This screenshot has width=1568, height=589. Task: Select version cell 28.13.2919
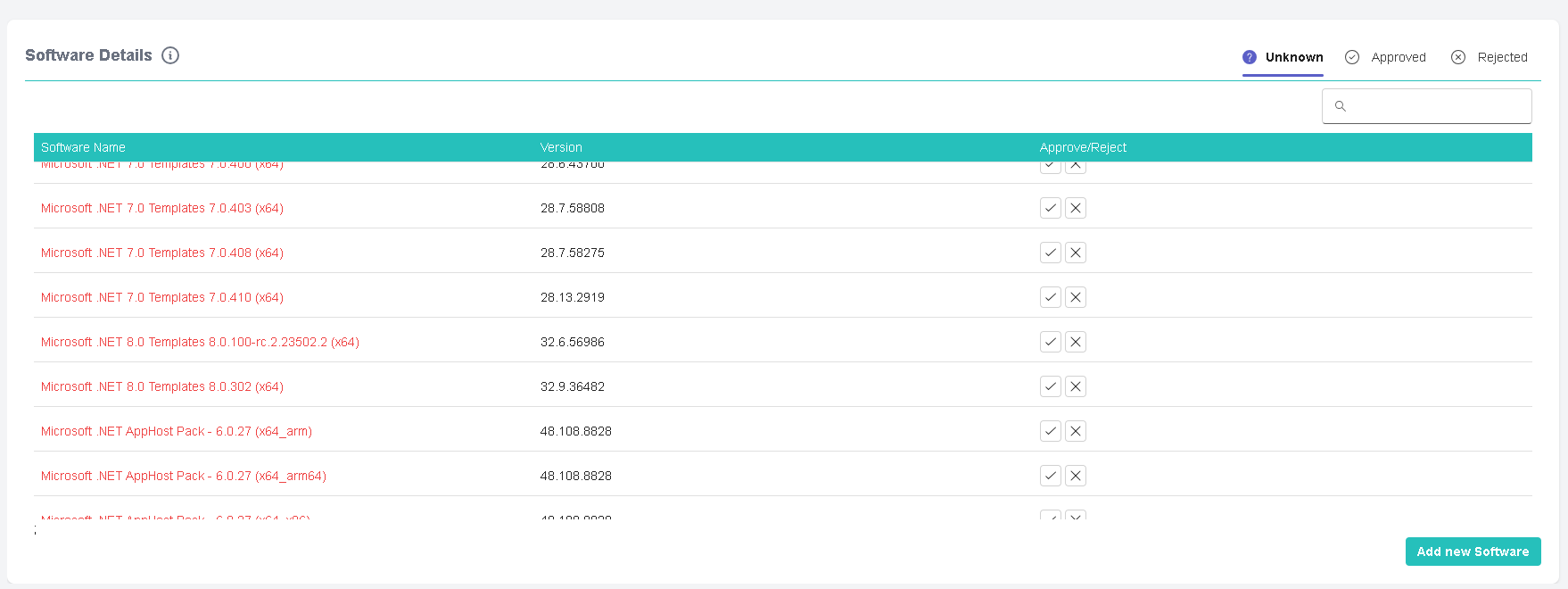pos(573,297)
